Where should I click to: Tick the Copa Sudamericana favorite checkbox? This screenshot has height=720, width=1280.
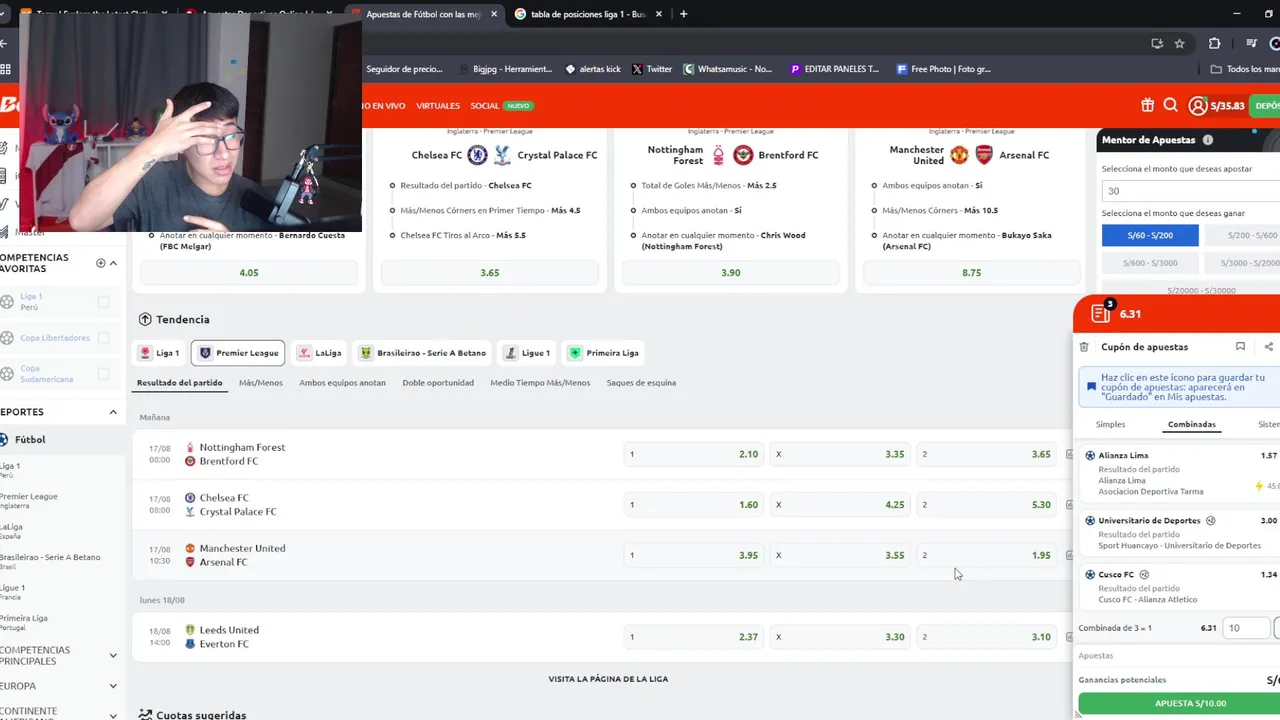click(x=103, y=374)
